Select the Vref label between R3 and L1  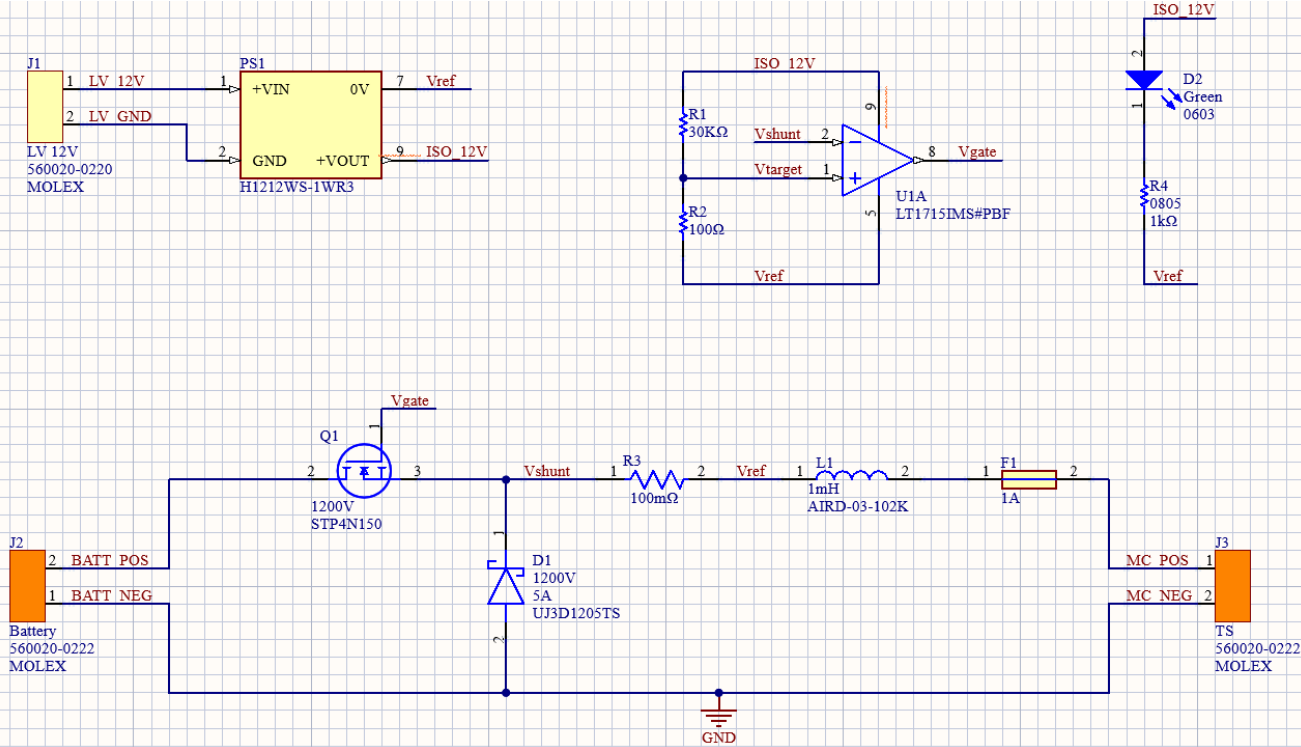pos(751,471)
